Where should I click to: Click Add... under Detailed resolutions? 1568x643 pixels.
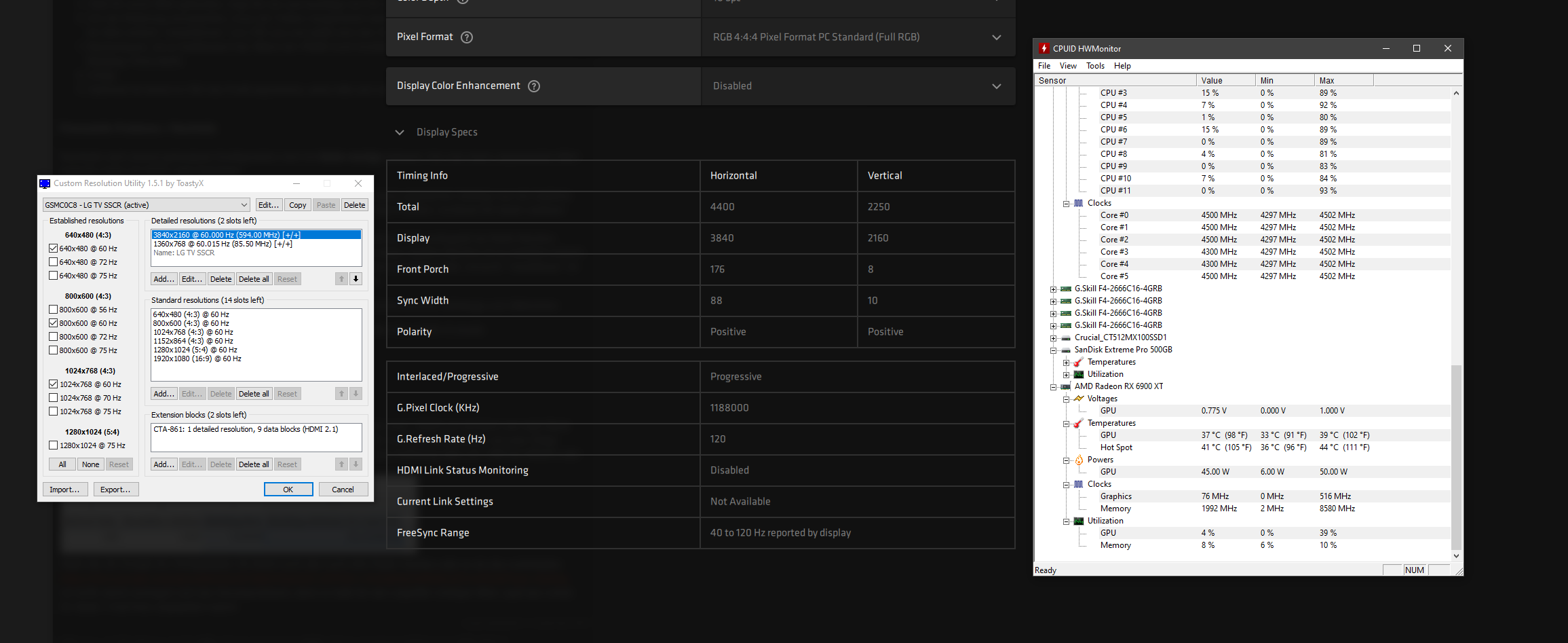tap(164, 279)
